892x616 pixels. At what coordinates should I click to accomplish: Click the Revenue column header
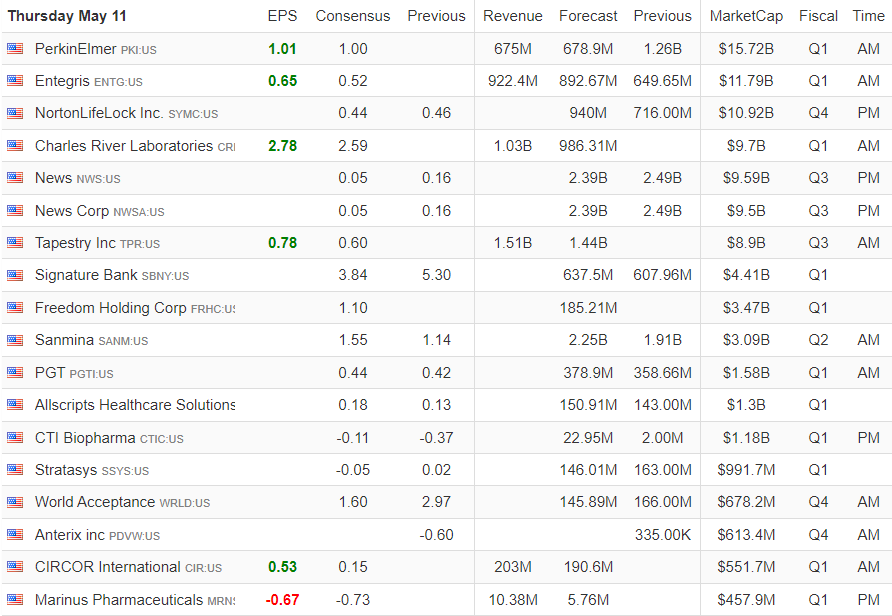513,16
